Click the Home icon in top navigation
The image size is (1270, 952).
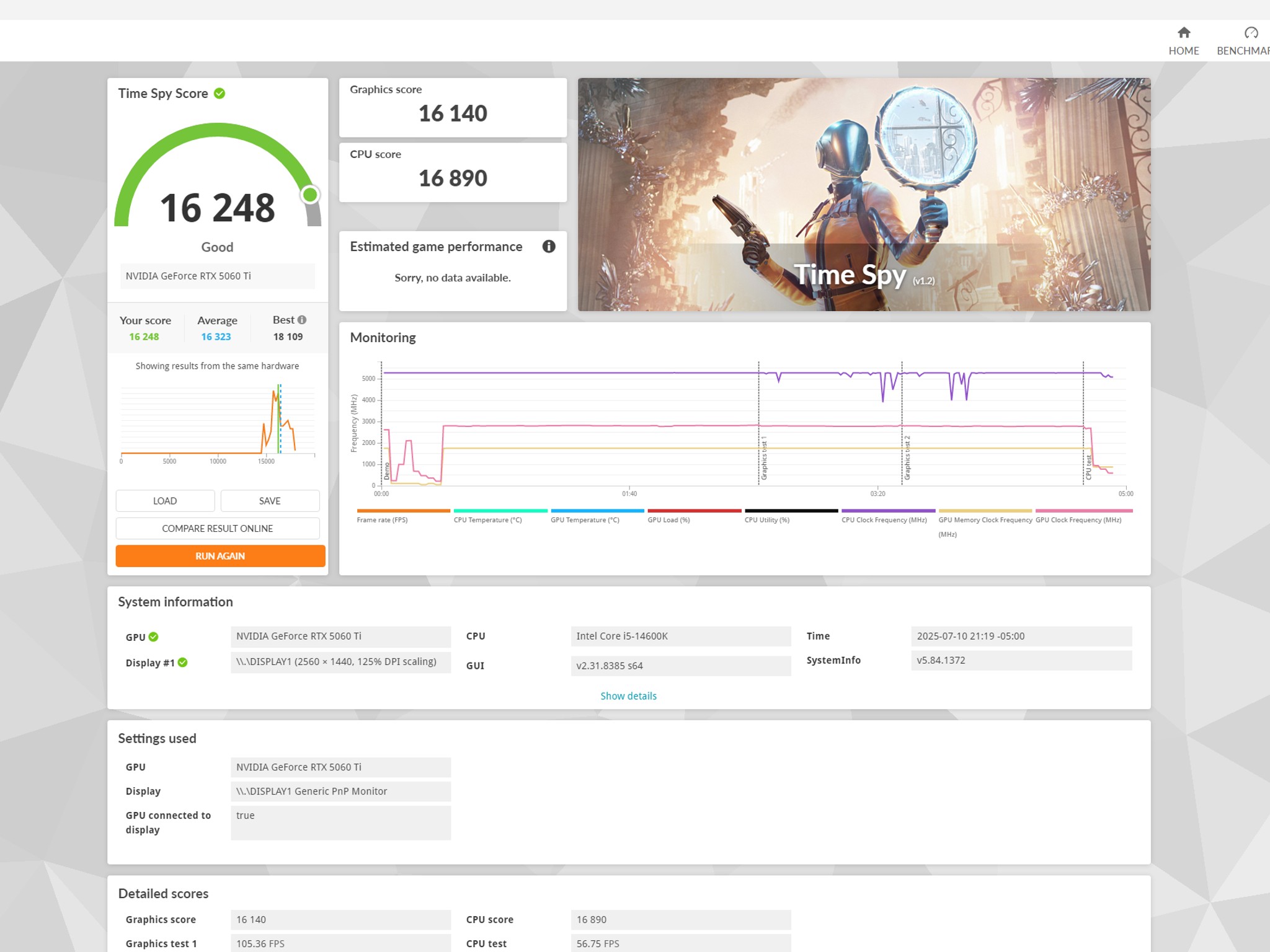pyautogui.click(x=1183, y=33)
